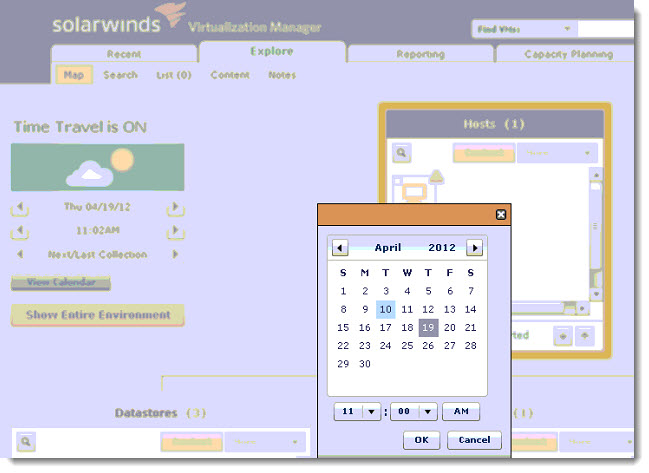Open the hour dropdown showing 11
The height and width of the screenshot is (473, 649).
357,411
